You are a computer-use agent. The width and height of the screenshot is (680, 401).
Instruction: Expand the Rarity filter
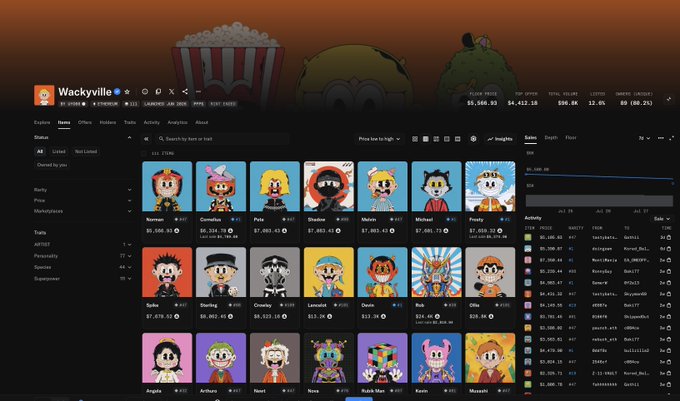(83, 189)
